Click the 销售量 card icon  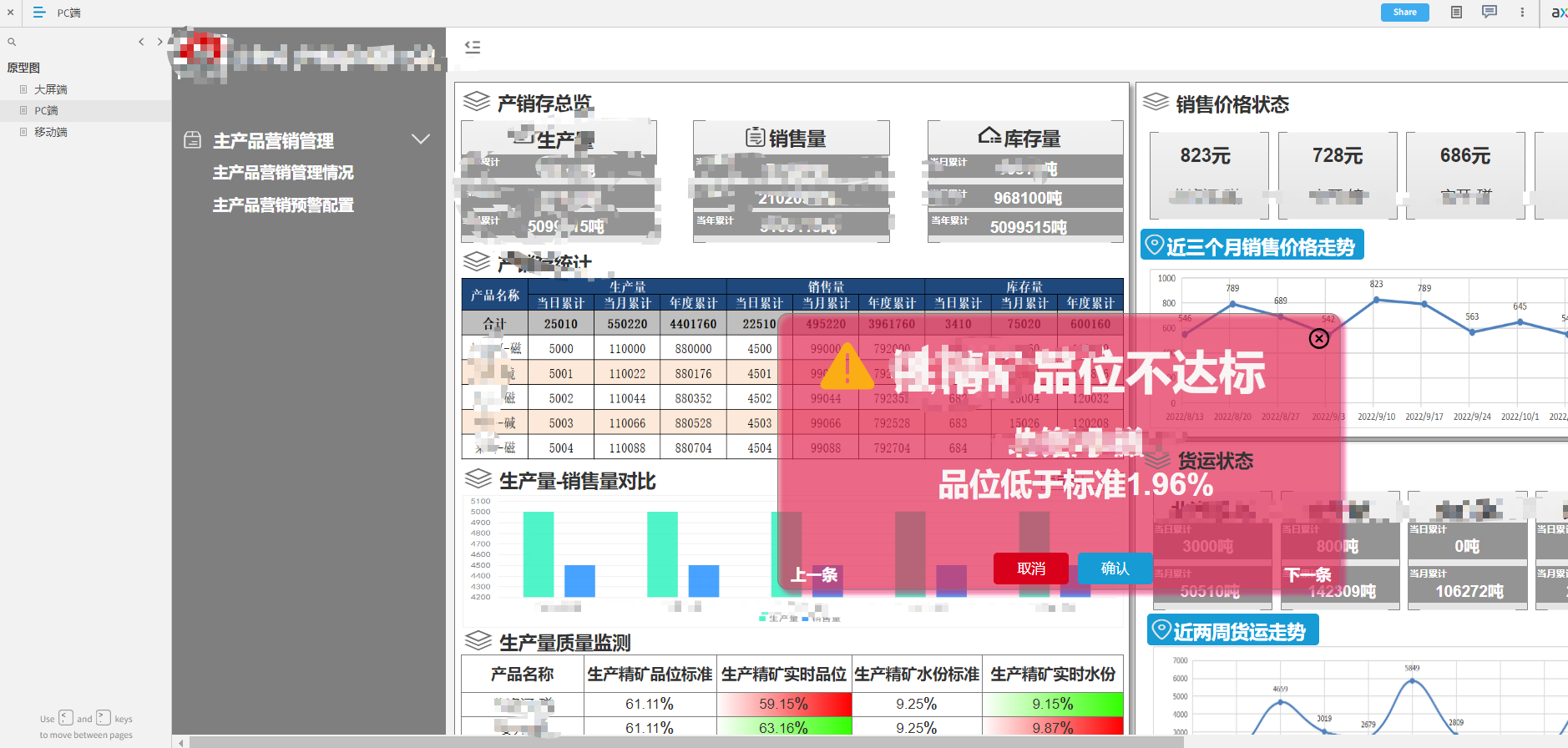(x=755, y=137)
